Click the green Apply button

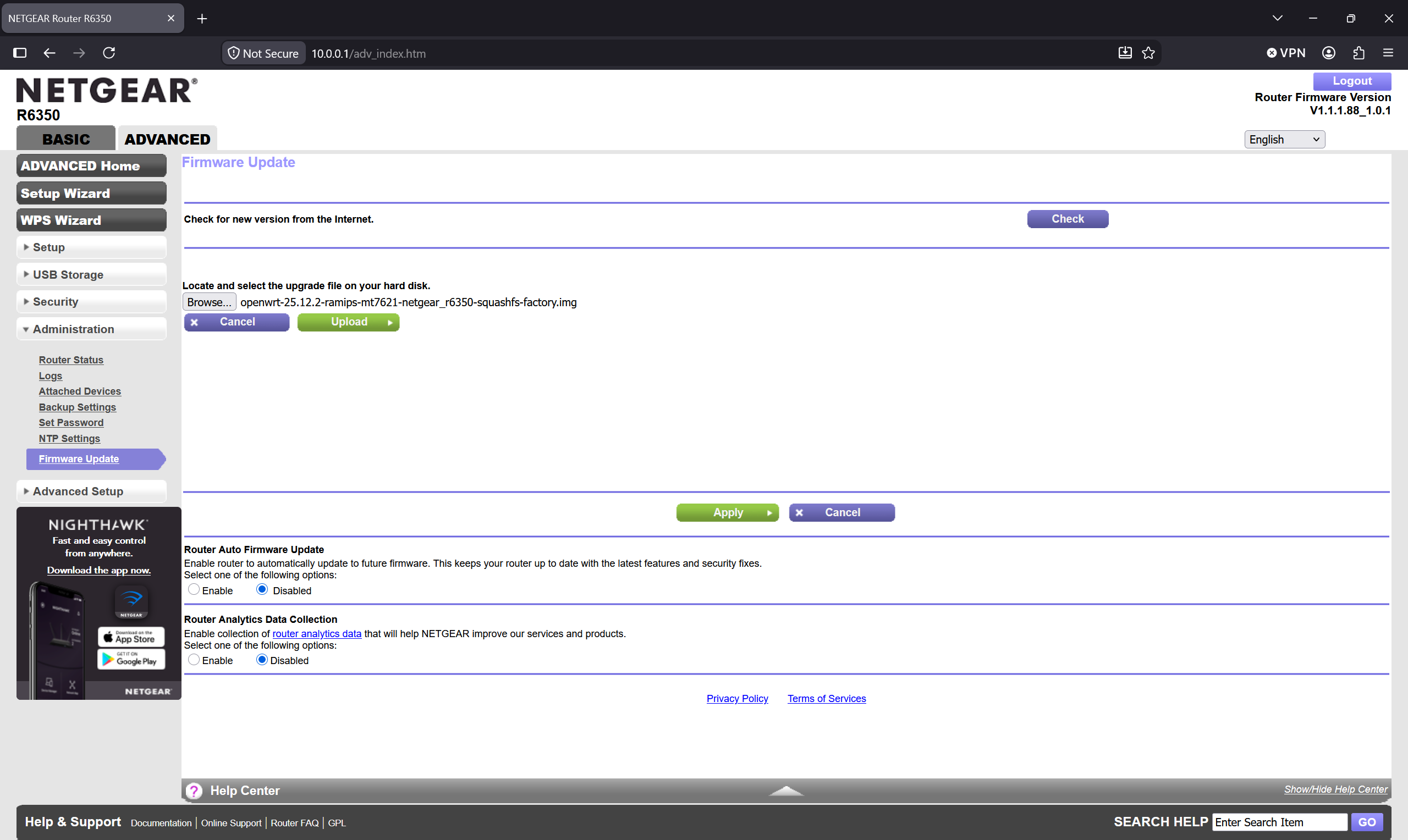tap(728, 512)
